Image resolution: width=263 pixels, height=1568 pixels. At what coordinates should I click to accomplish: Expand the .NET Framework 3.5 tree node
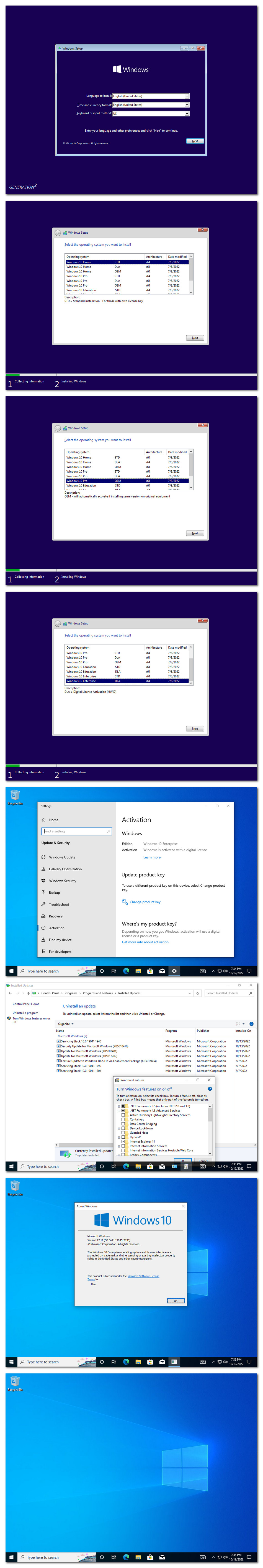pos(119,1106)
